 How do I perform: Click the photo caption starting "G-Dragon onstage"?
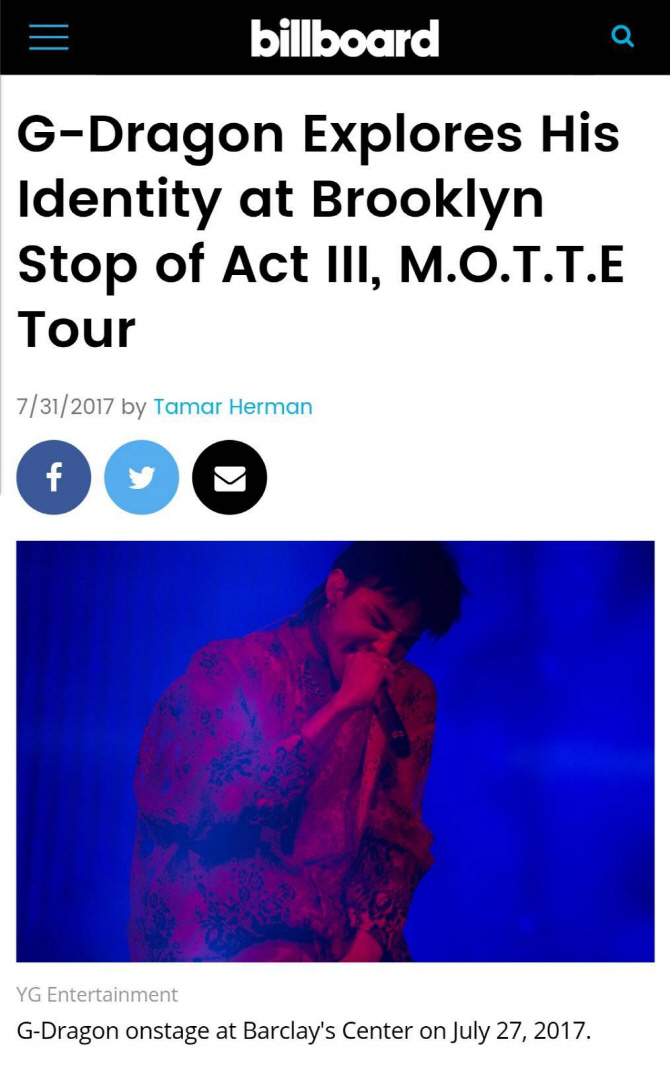304,1031
